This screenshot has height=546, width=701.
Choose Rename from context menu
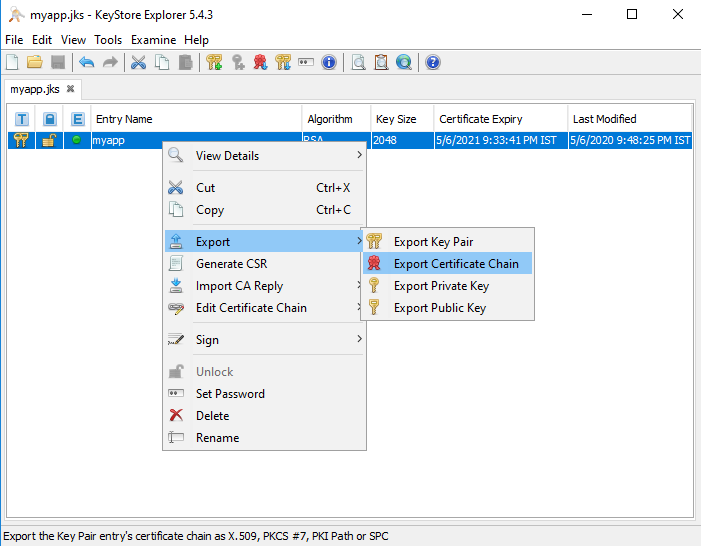[265, 437]
